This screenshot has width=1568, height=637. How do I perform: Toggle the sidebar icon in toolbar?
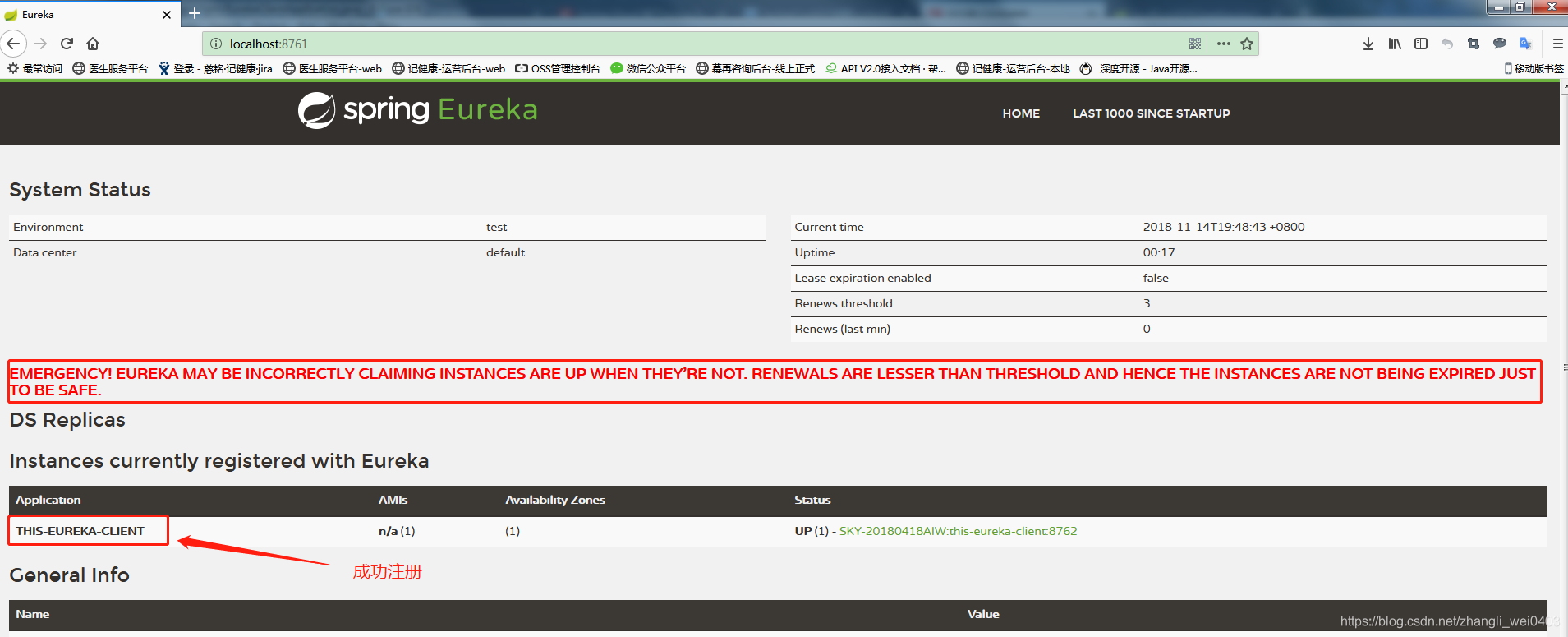click(x=1421, y=44)
